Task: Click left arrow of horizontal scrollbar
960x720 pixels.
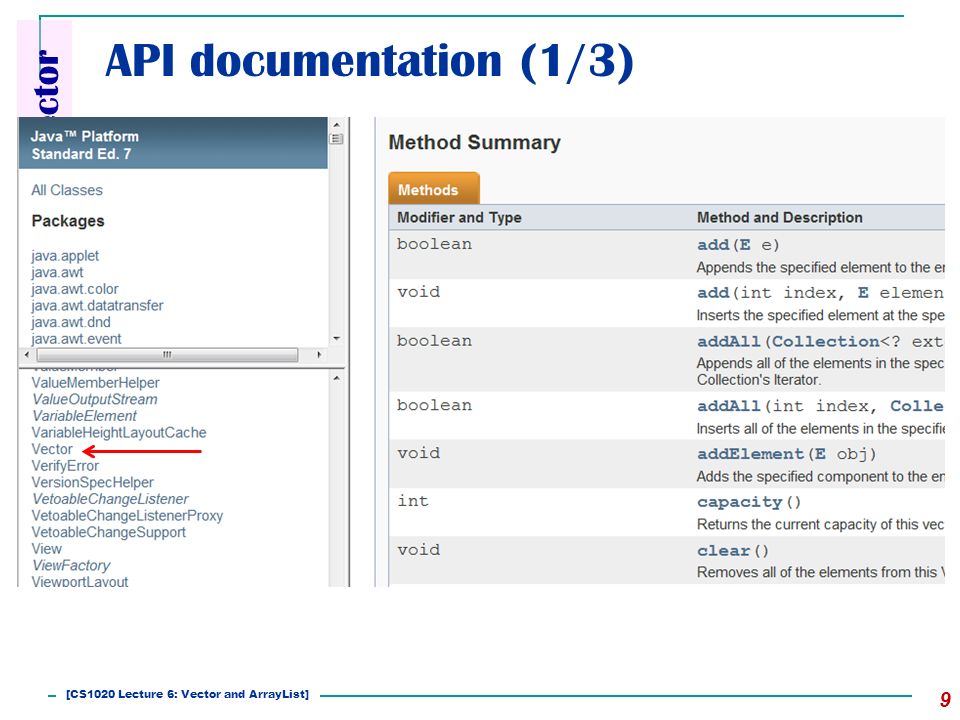Action: 26,354
